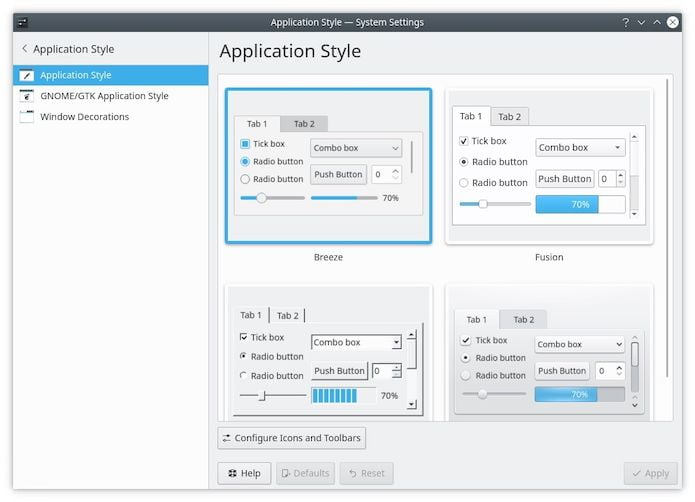Select Tab 1 in Fusion preview

point(471,116)
